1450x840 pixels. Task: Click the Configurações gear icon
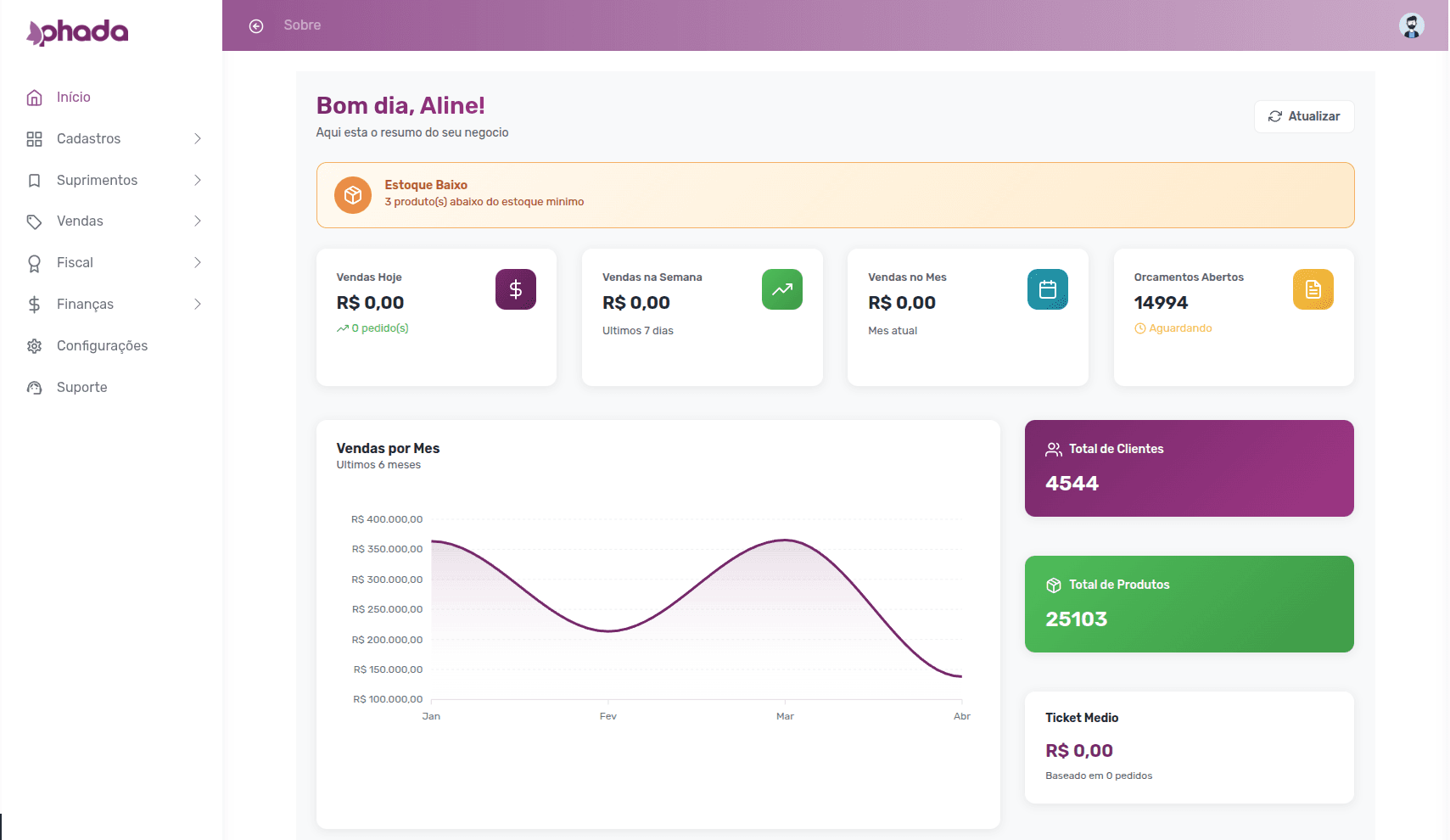(34, 346)
